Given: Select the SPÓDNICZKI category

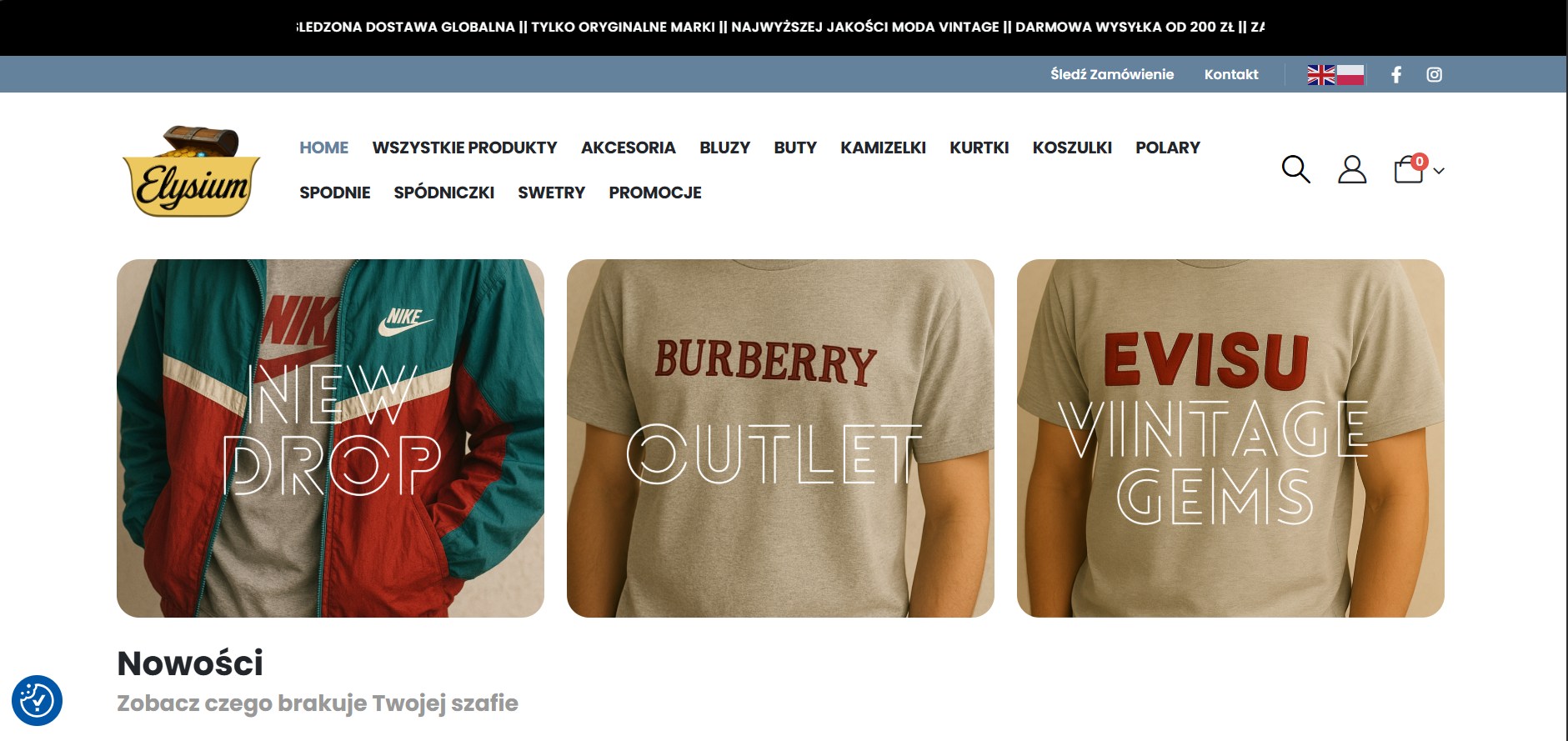Looking at the screenshot, I should click(444, 193).
